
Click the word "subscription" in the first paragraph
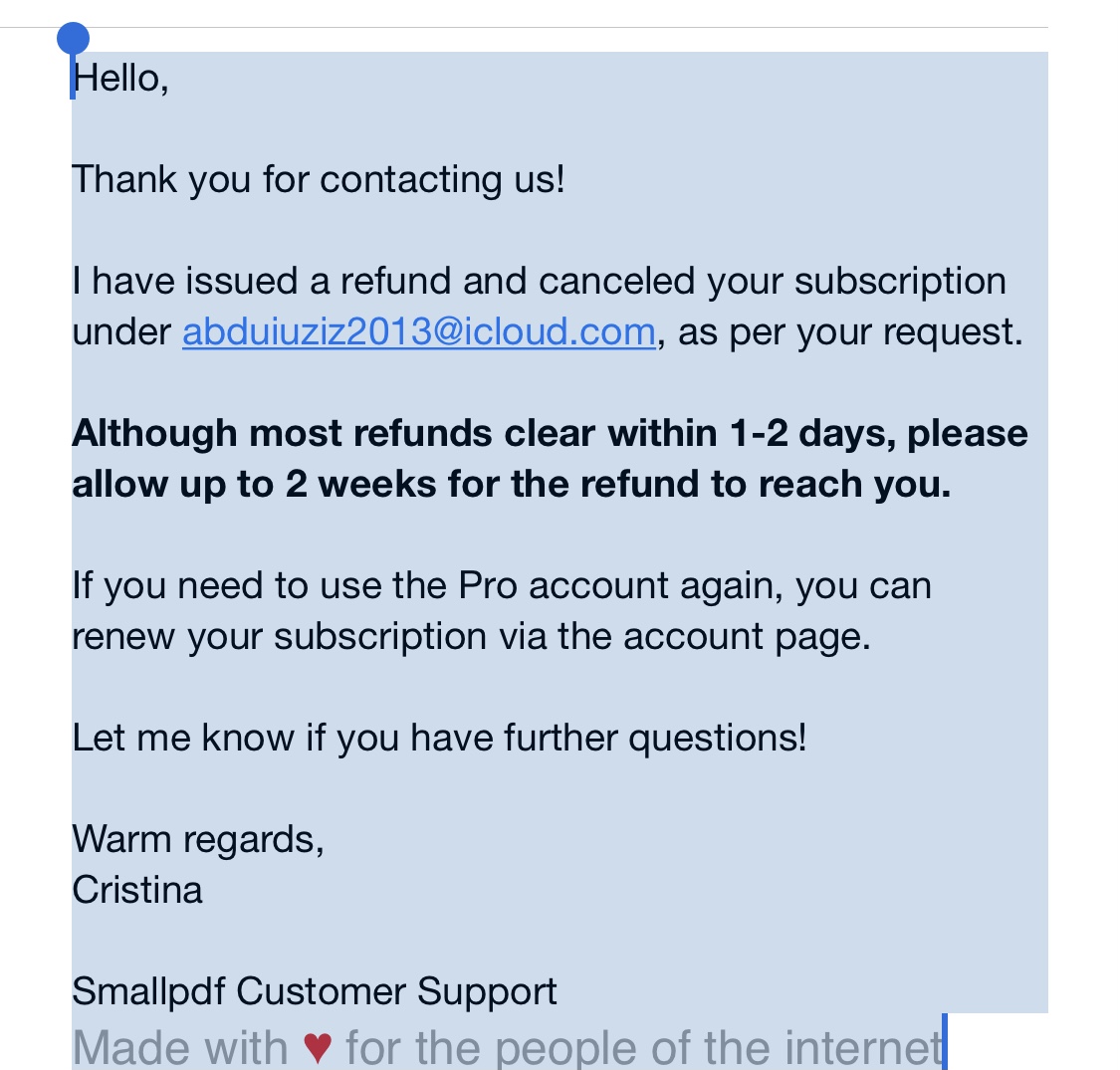coord(900,281)
